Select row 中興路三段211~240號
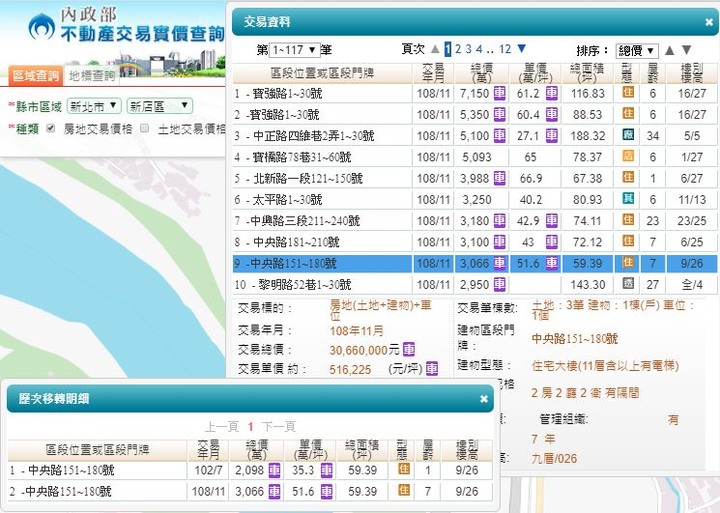Image resolution: width=720 pixels, height=513 pixels. [x=475, y=221]
